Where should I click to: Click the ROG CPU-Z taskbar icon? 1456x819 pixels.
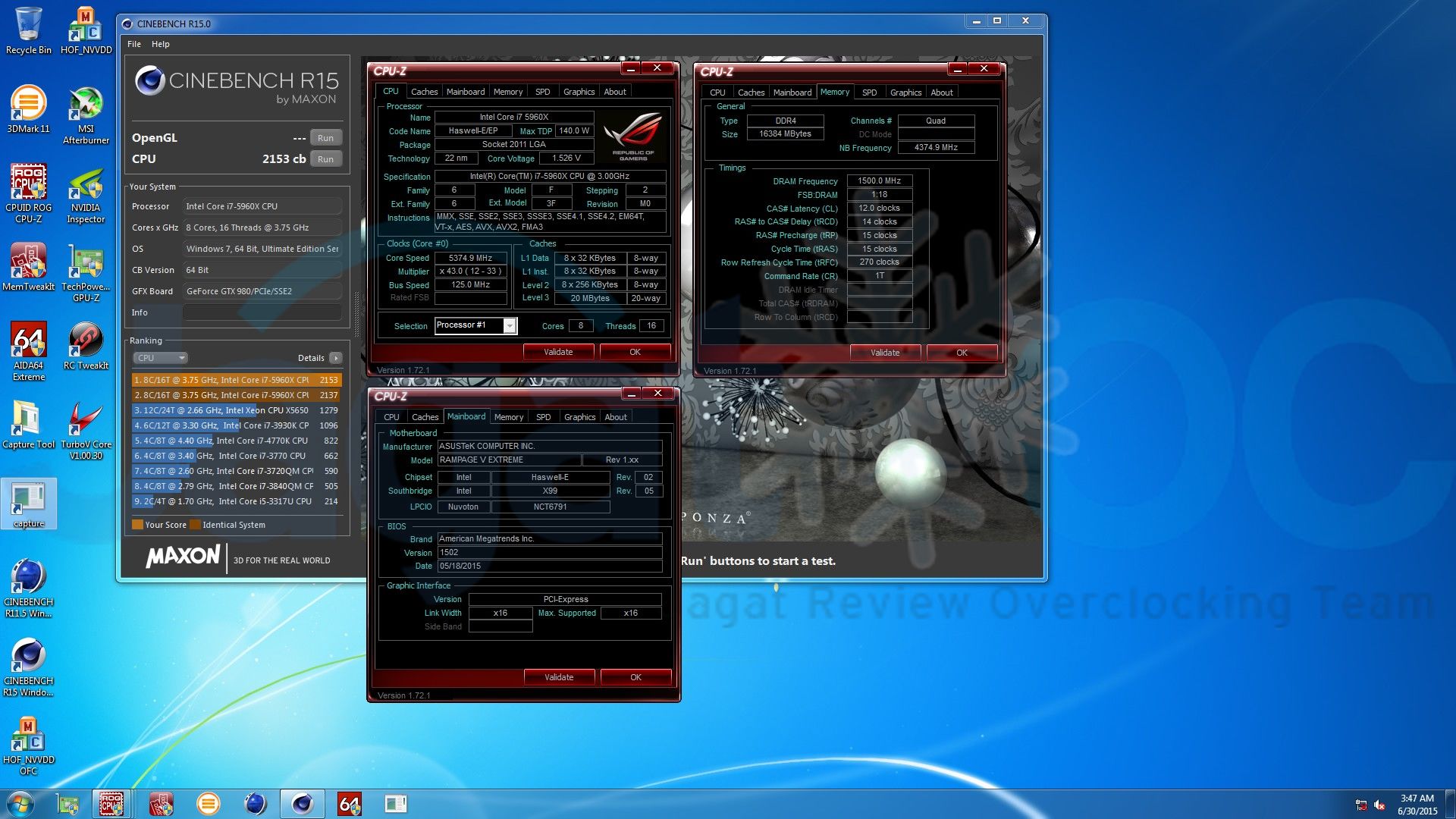(111, 804)
